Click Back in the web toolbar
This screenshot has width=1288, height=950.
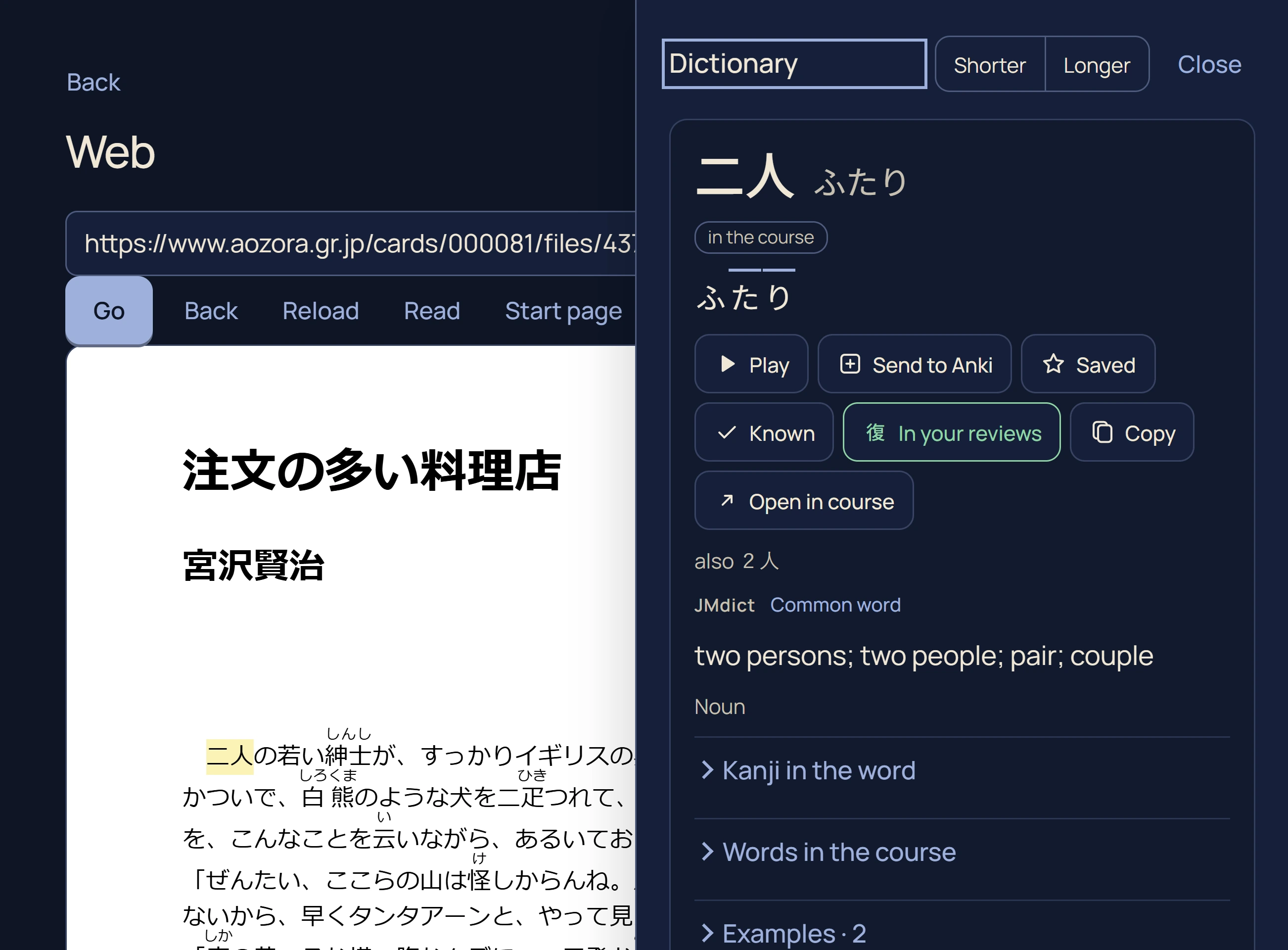coord(211,311)
